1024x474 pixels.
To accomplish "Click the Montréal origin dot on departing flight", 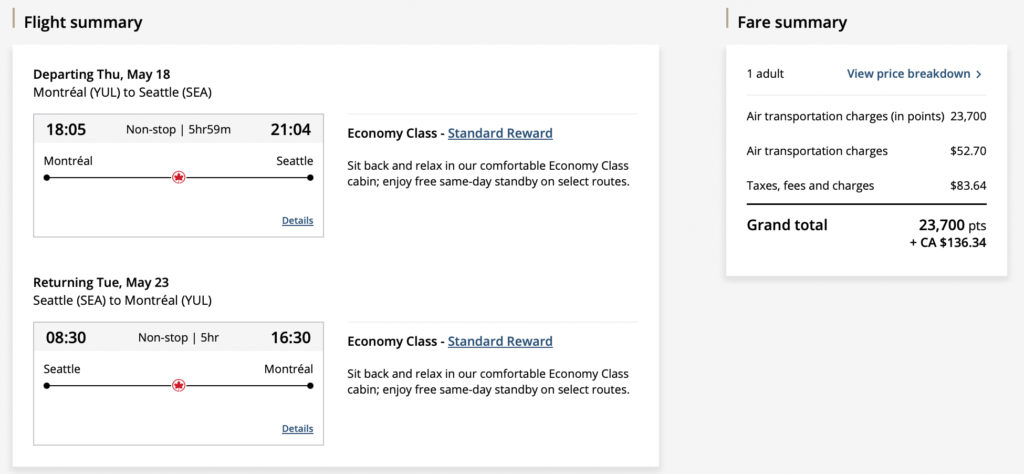I will [47, 178].
